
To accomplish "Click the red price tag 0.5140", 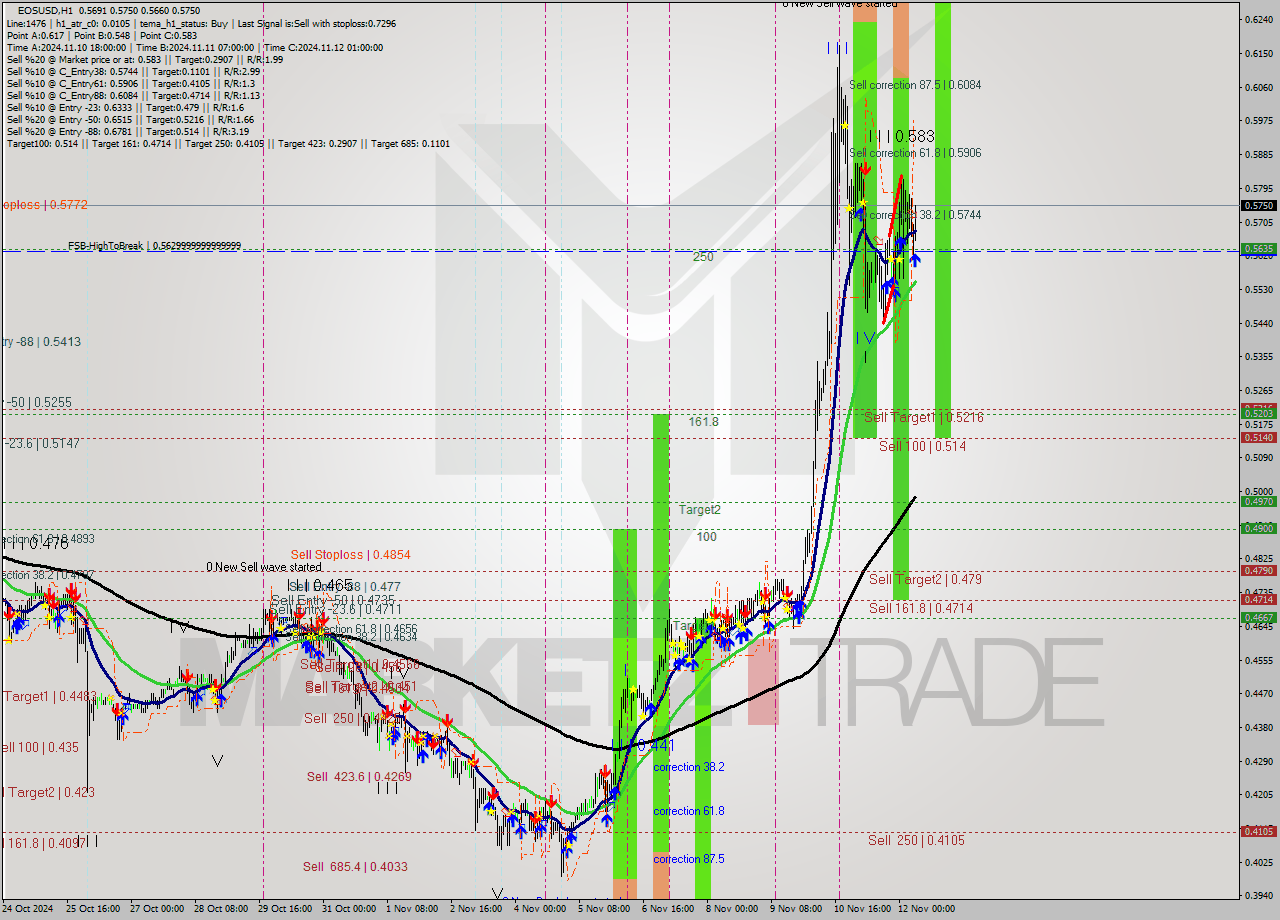I will point(1257,437).
